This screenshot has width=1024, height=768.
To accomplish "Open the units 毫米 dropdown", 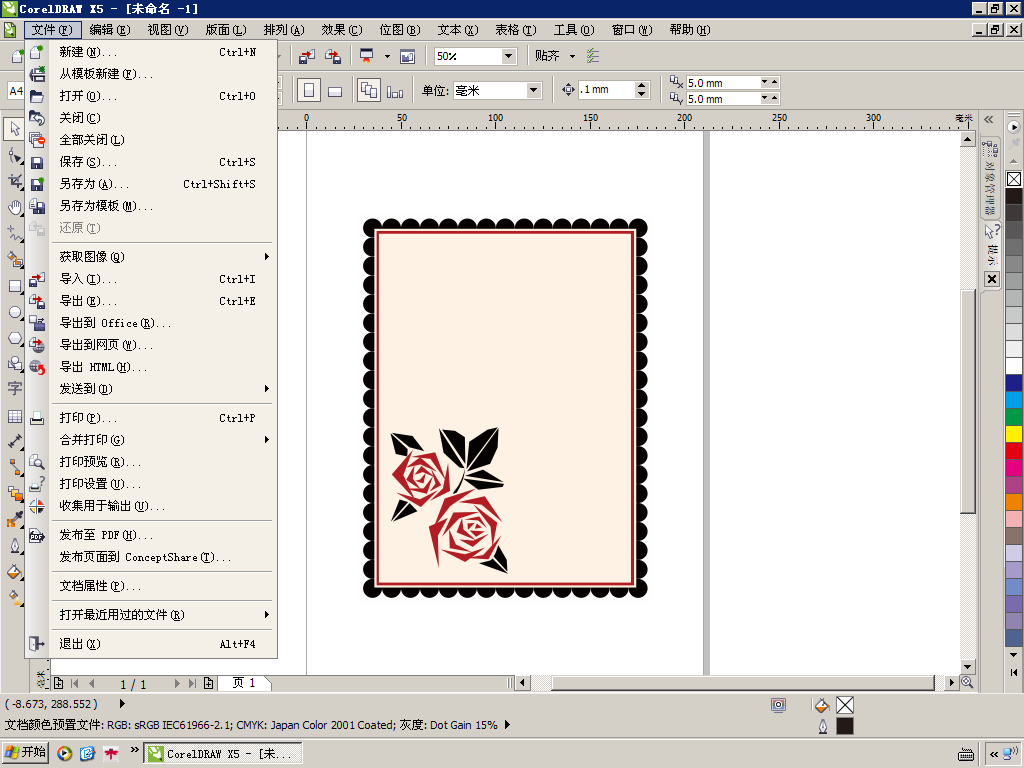I will [x=534, y=90].
